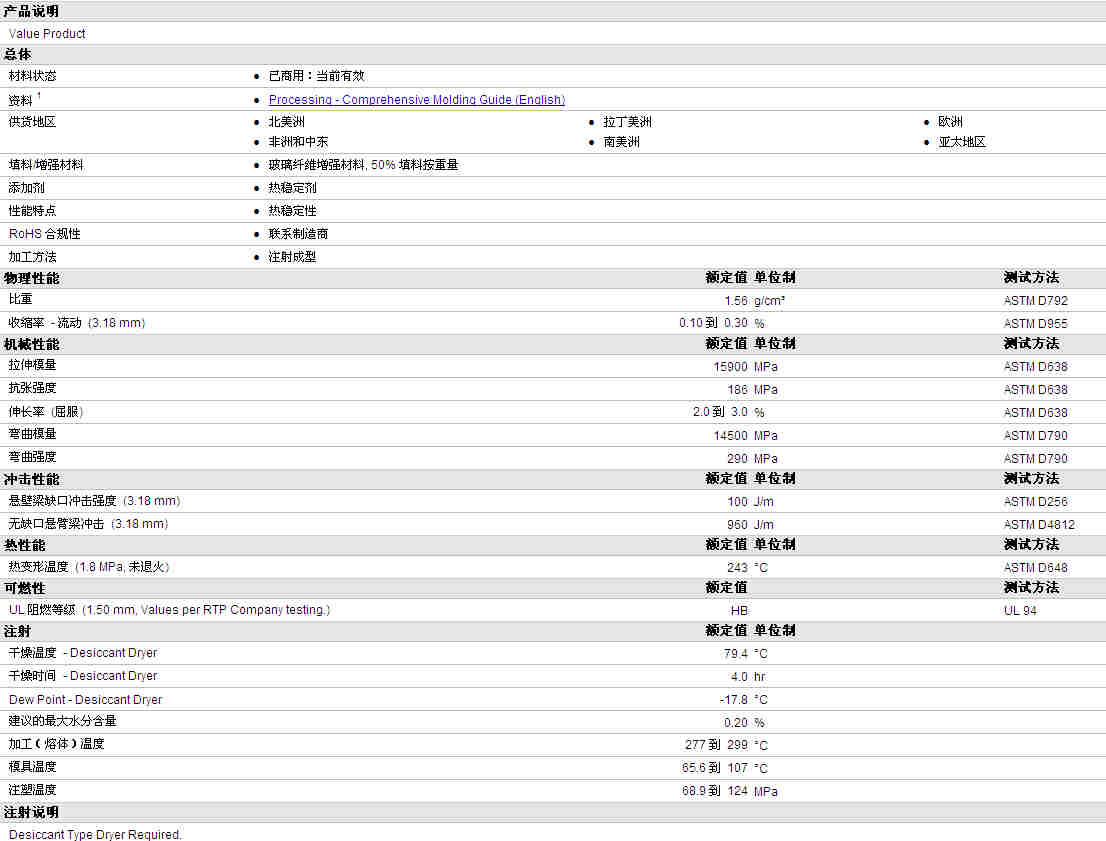
Task: Click the 干燥温度 - Desiccant Dryer label
Action: coord(83,653)
